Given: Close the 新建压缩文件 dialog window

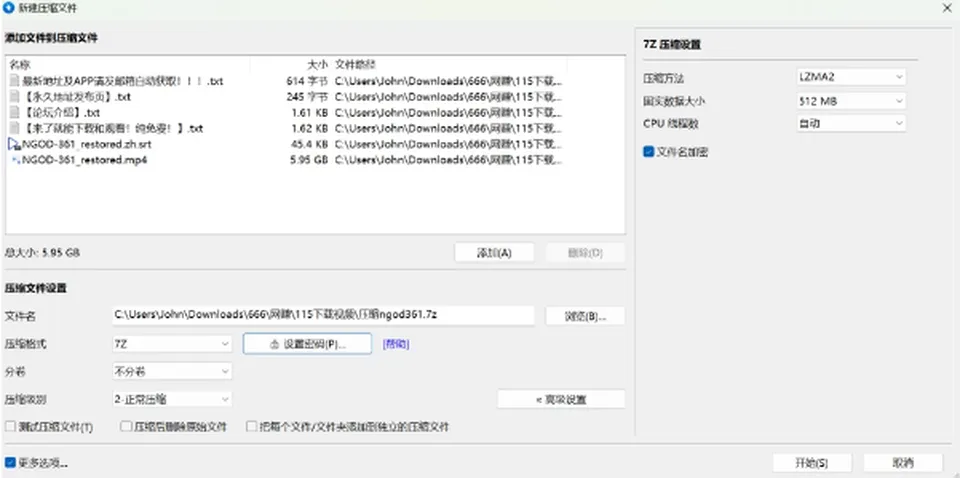Looking at the screenshot, I should pyautogui.click(x=946, y=7).
